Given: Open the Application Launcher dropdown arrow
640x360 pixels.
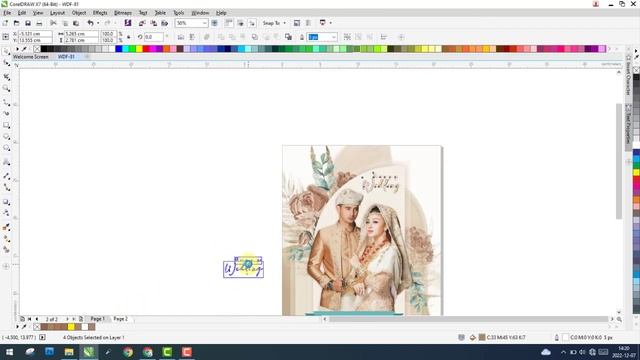Looking at the screenshot, I should click(331, 23).
